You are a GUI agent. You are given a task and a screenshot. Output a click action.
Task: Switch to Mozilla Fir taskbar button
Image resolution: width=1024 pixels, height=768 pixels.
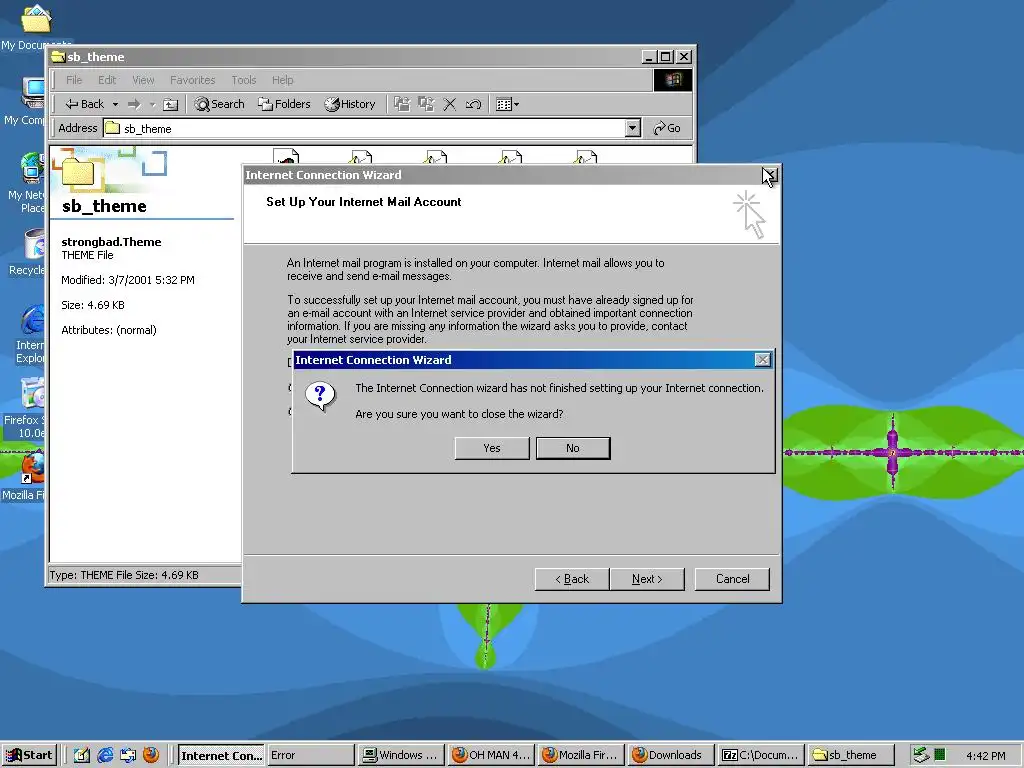(x=581, y=755)
